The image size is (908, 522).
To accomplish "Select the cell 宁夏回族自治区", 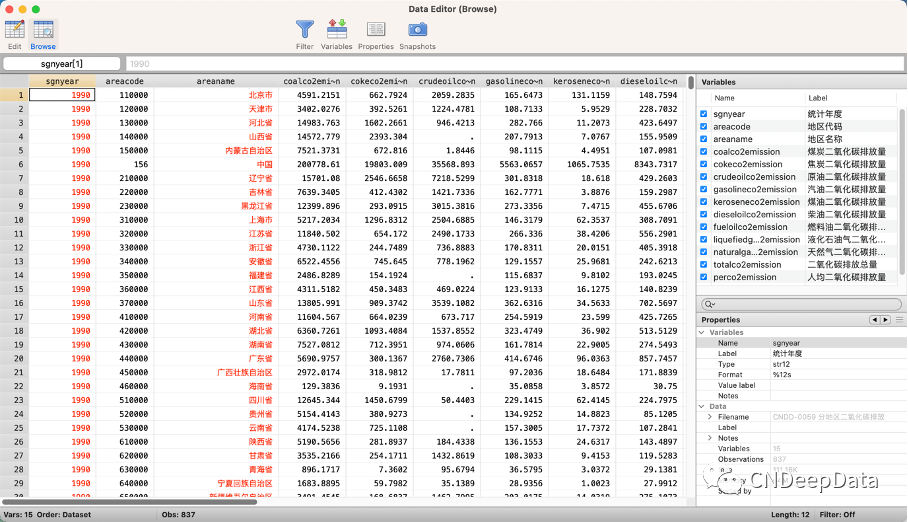I will 216,483.
